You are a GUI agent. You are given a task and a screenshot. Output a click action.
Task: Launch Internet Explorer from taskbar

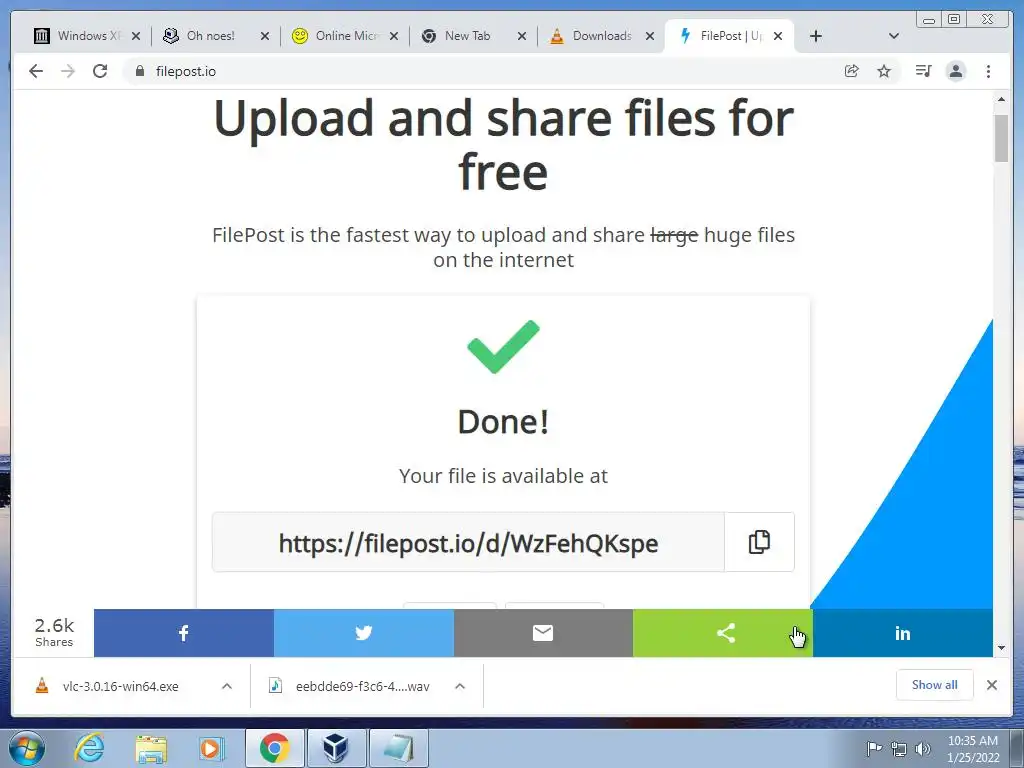point(89,748)
